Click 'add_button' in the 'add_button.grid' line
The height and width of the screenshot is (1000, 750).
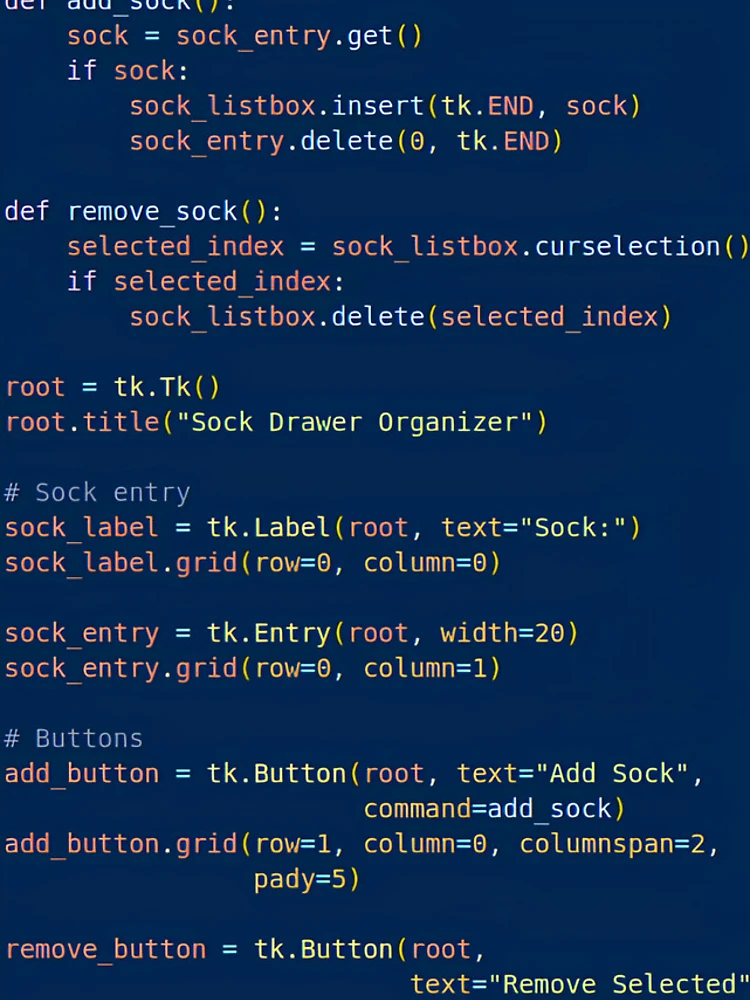(x=82, y=844)
